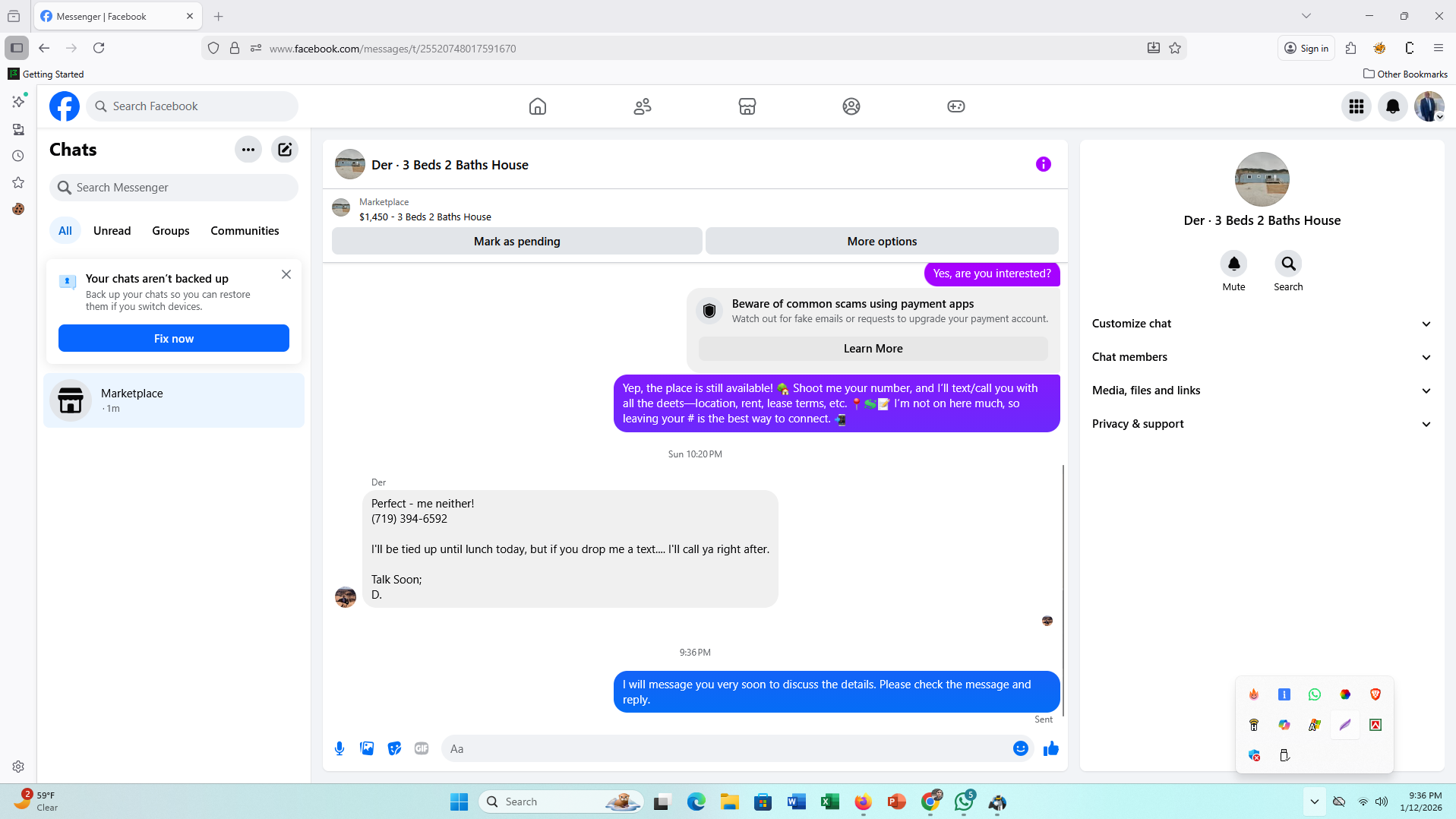Open File Explorer from taskbar
The image size is (1456, 819).
(x=729, y=802)
